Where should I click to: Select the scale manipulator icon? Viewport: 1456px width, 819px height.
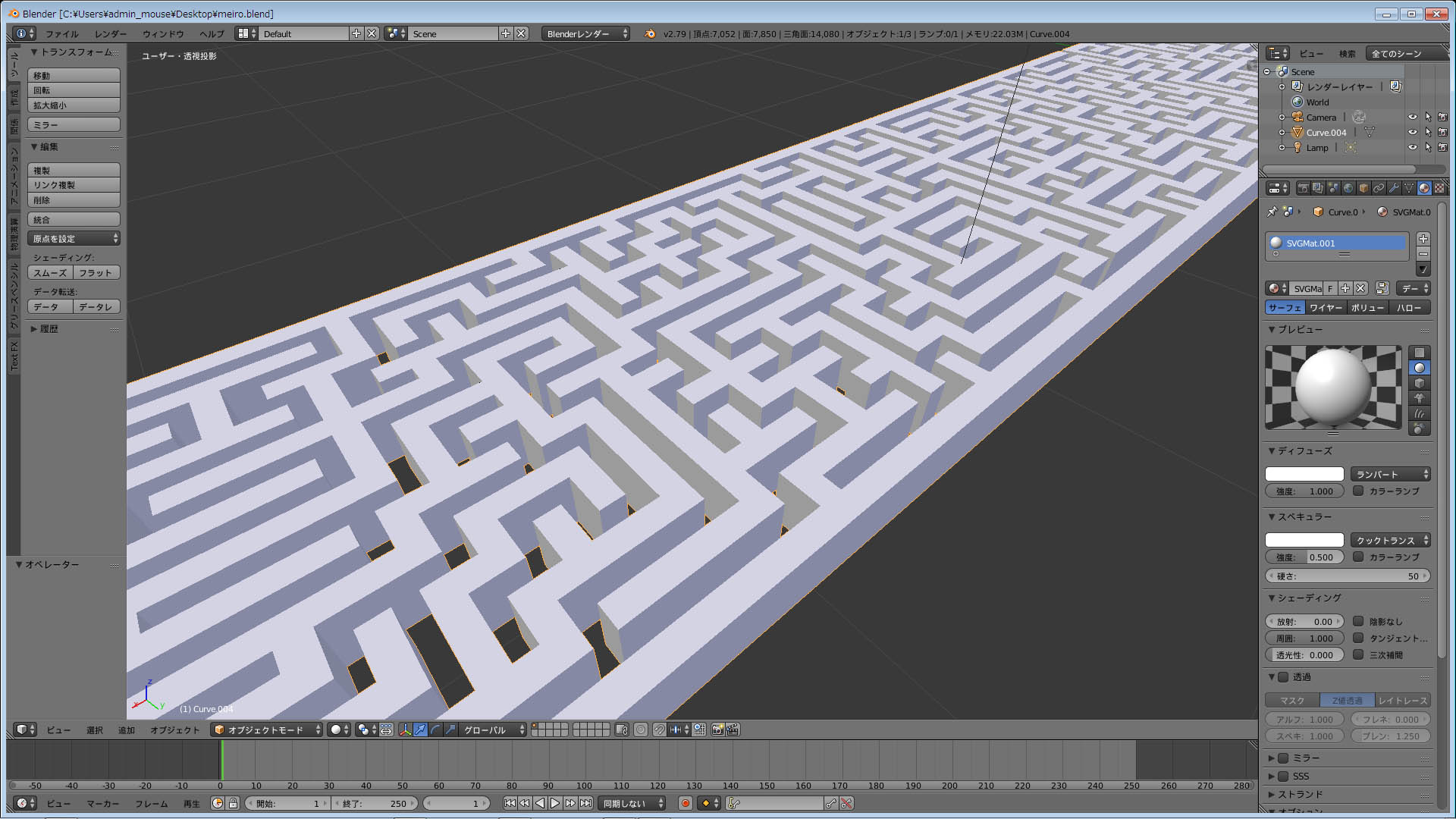(450, 730)
